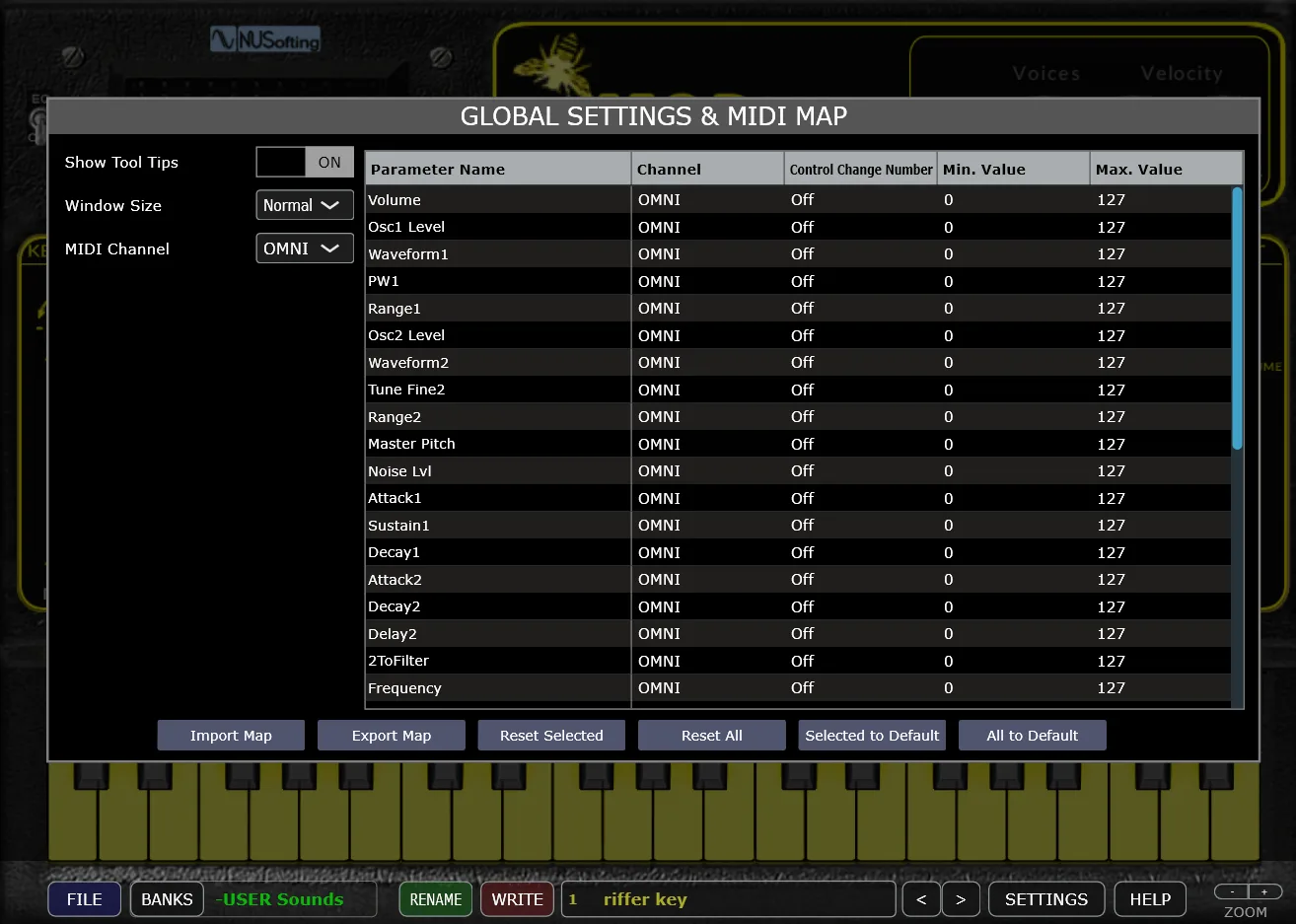The image size is (1296, 924).
Task: Click the Reset All button
Action: [x=712, y=736]
